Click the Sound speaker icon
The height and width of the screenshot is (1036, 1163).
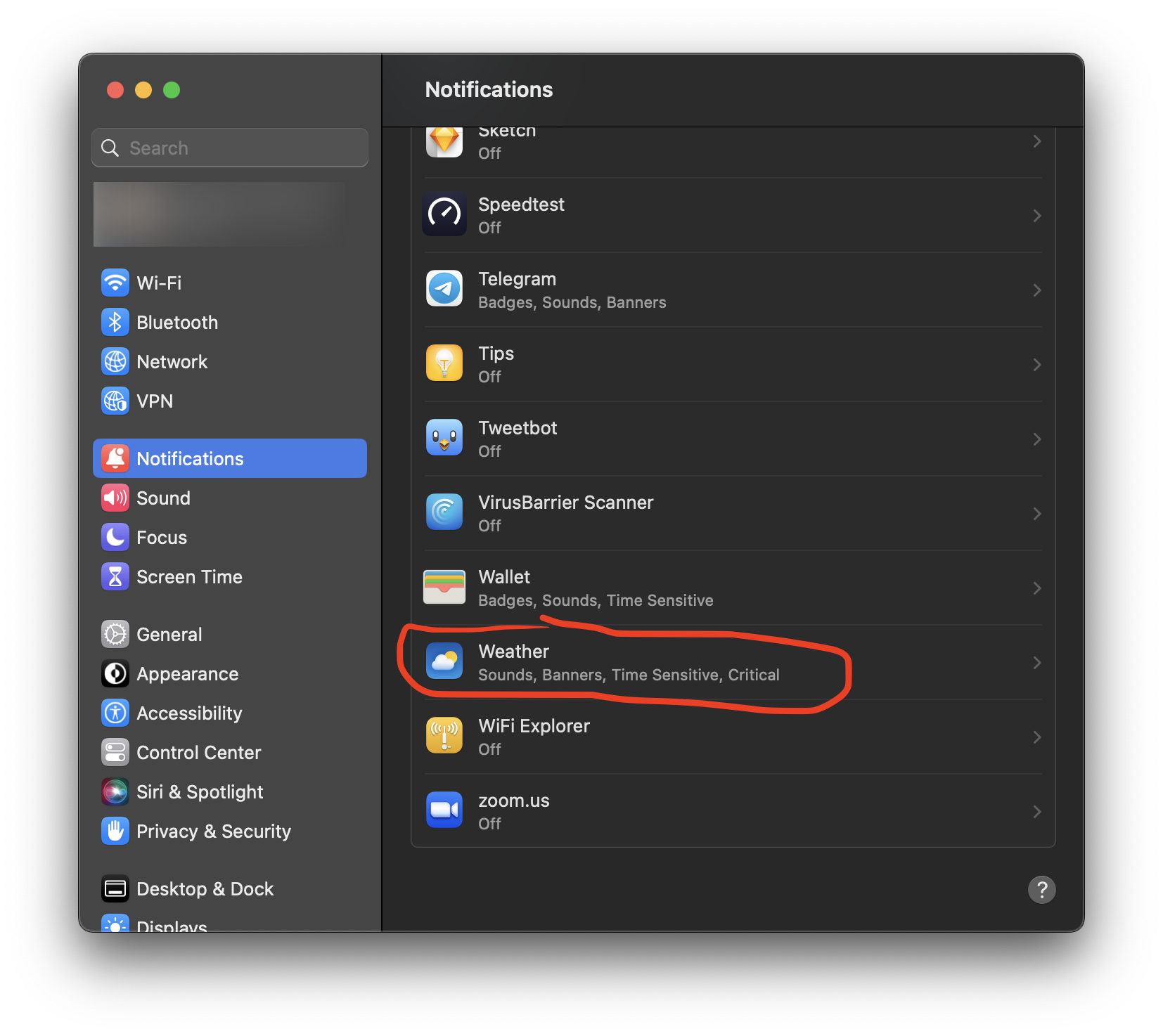pos(115,498)
